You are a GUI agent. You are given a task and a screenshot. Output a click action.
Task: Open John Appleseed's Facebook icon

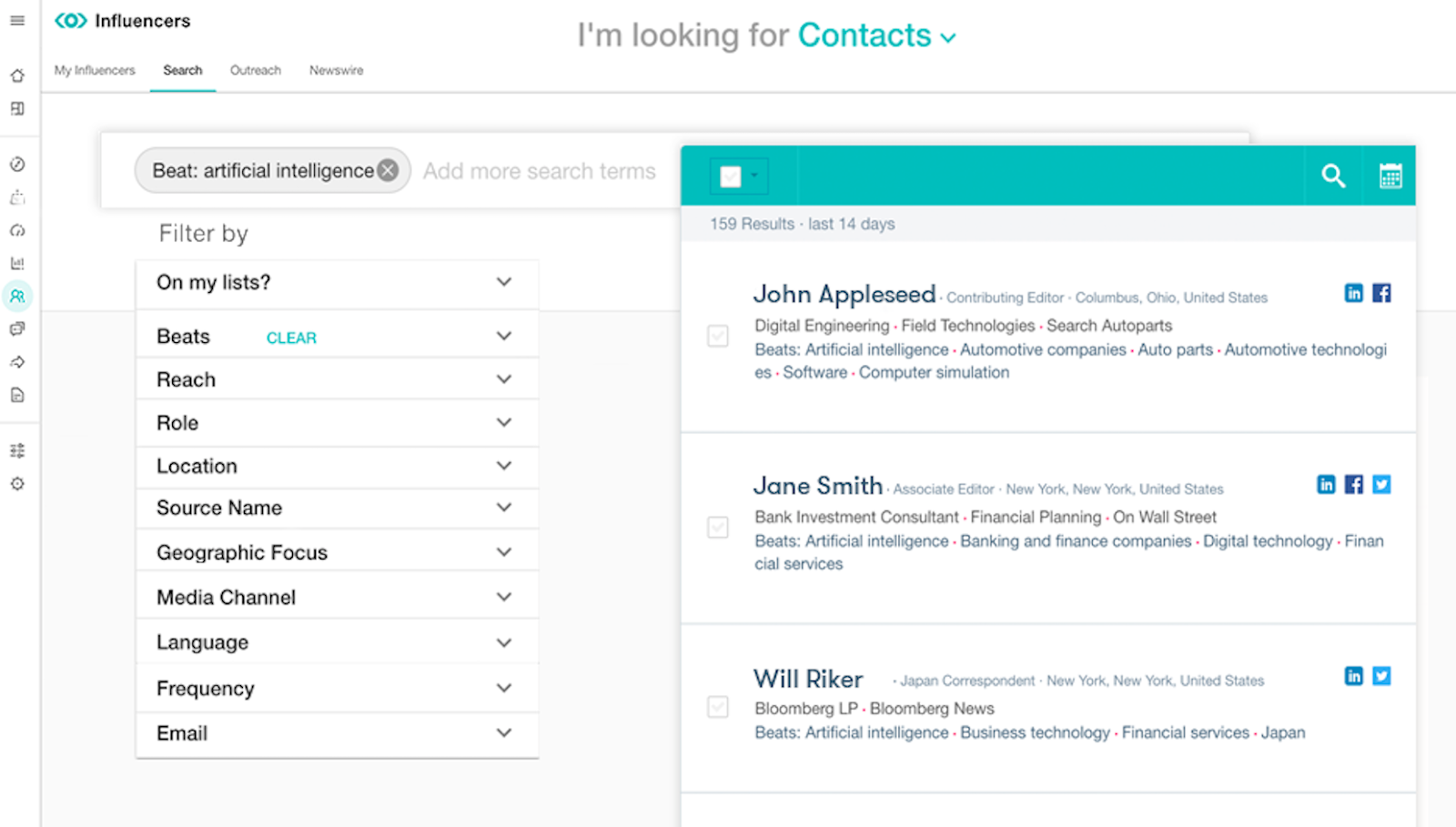(x=1381, y=293)
